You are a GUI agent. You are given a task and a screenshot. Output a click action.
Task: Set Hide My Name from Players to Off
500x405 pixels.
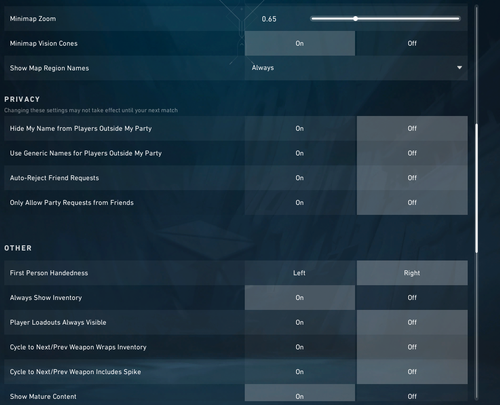tap(412, 129)
